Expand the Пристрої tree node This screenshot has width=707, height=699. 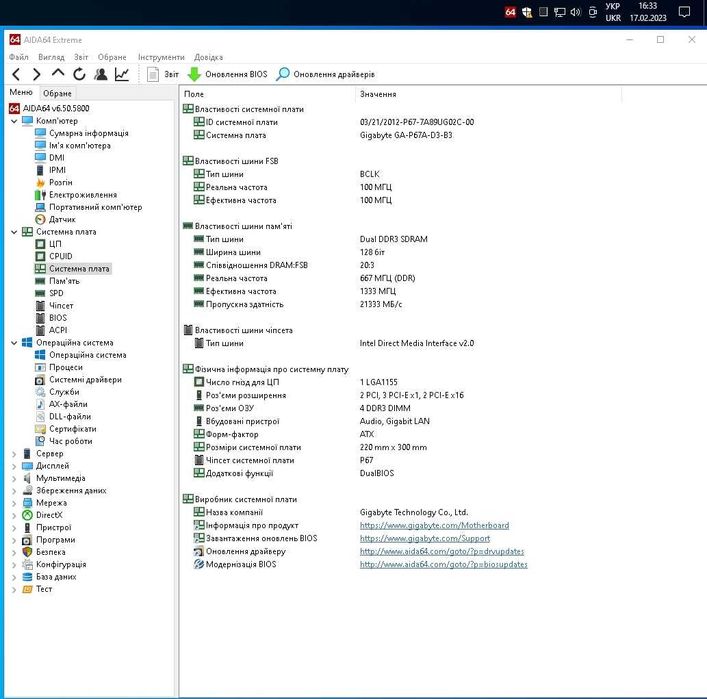pyautogui.click(x=14, y=528)
